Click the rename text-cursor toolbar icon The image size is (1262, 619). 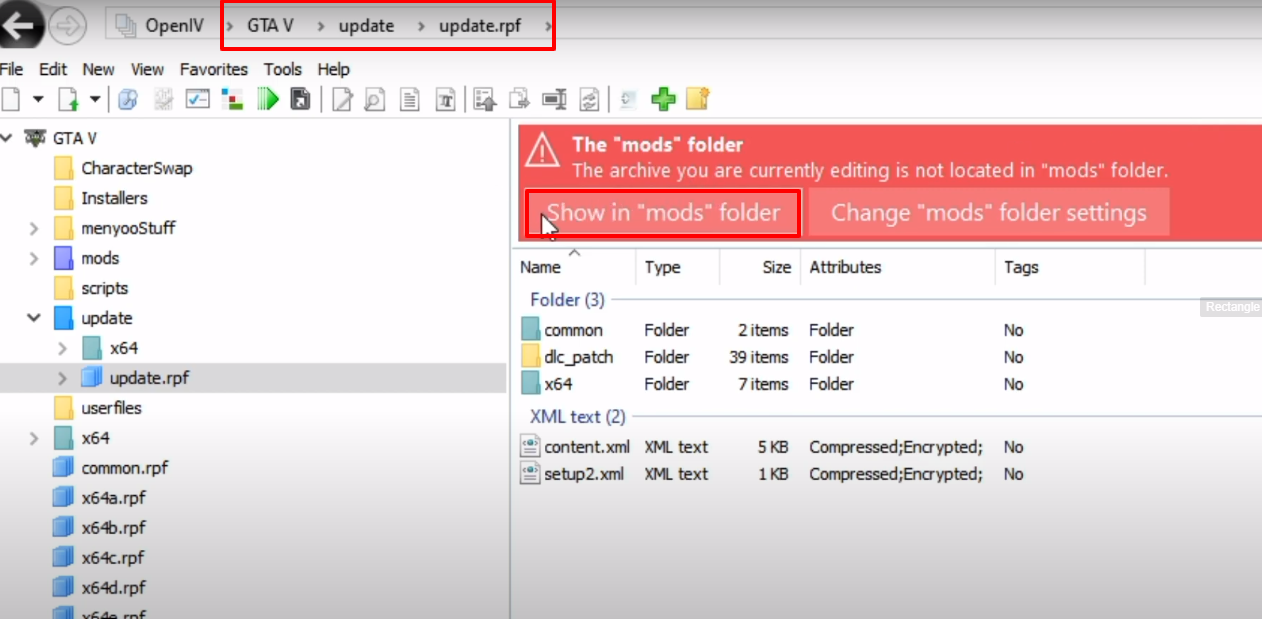click(x=554, y=99)
